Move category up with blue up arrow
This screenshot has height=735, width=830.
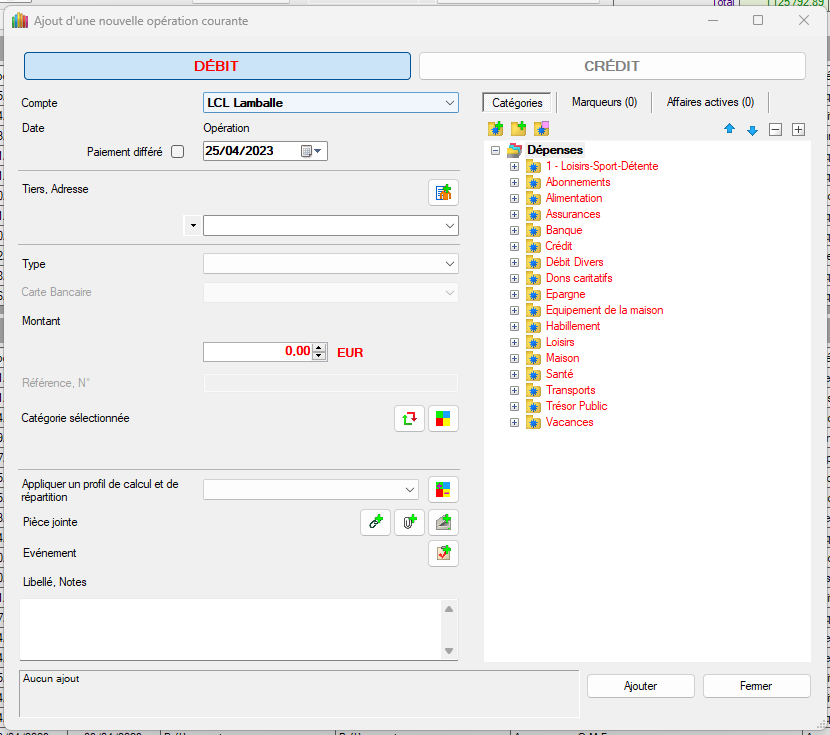pos(729,130)
